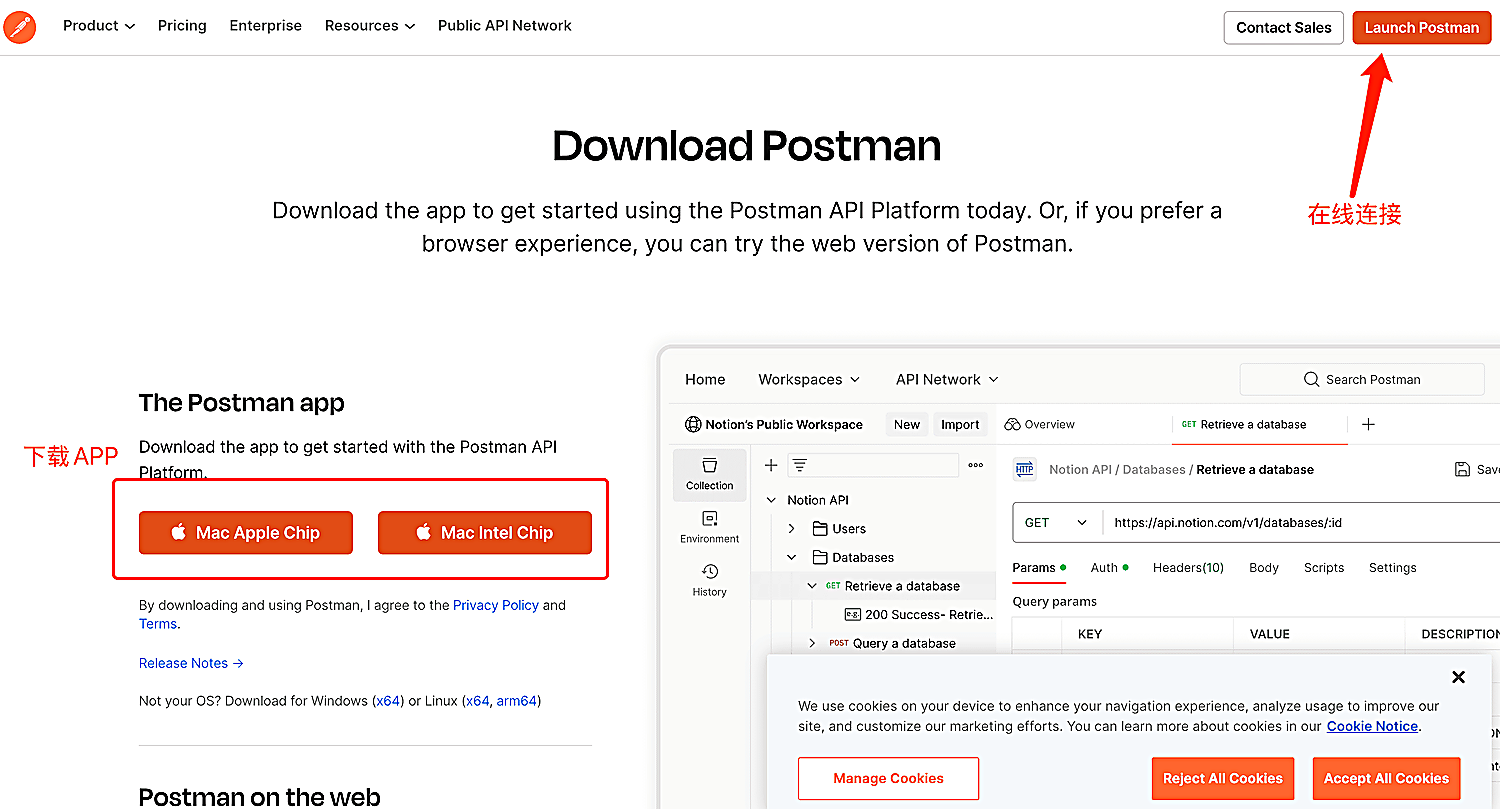Click the three-dot more options icon

976,465
